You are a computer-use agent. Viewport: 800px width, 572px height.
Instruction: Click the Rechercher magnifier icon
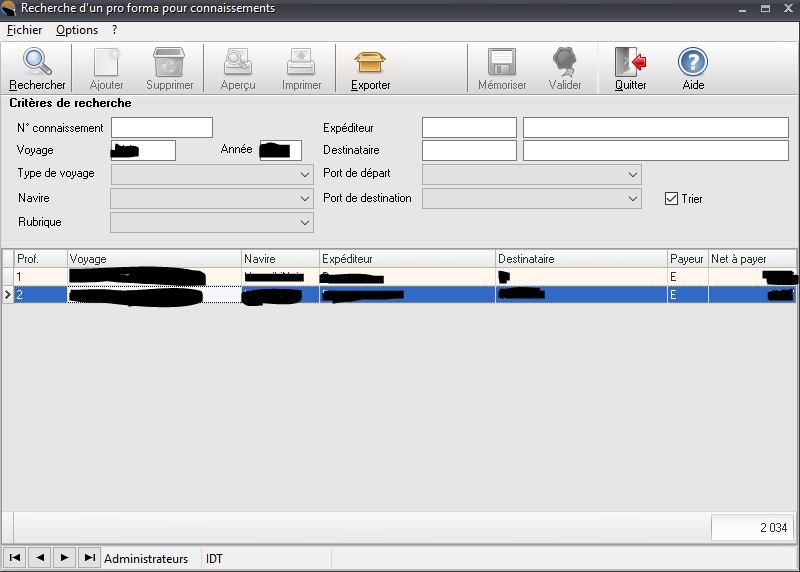click(37, 63)
